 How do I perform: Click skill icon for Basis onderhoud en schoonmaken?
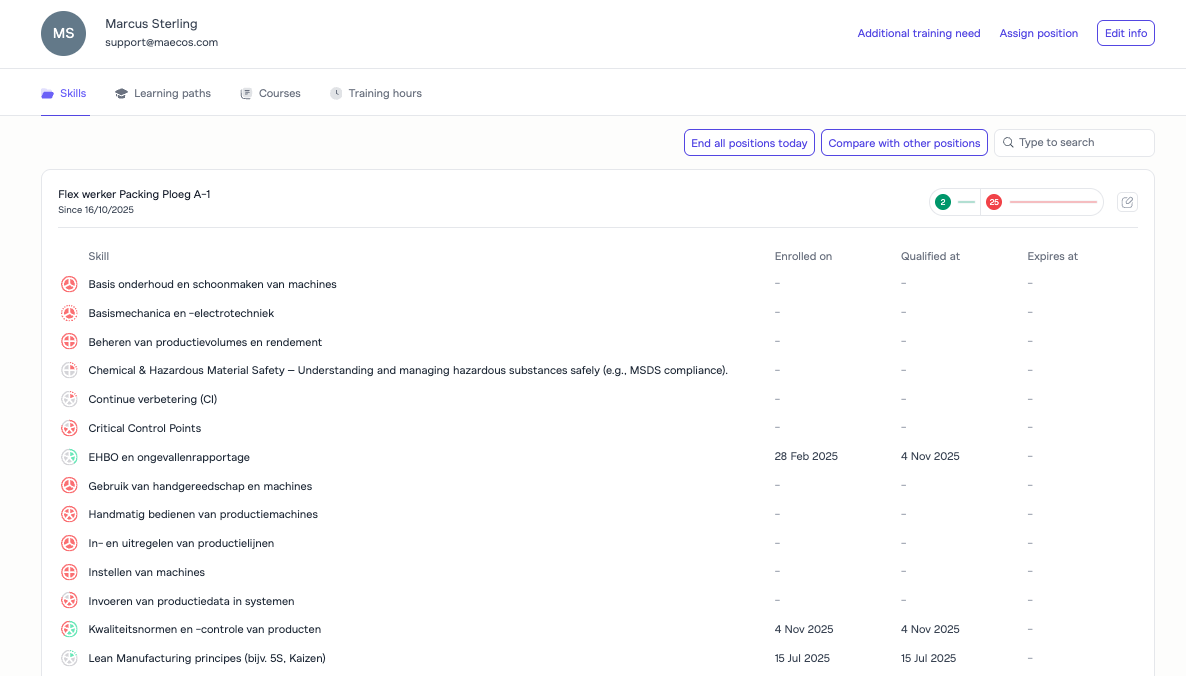coord(69,284)
